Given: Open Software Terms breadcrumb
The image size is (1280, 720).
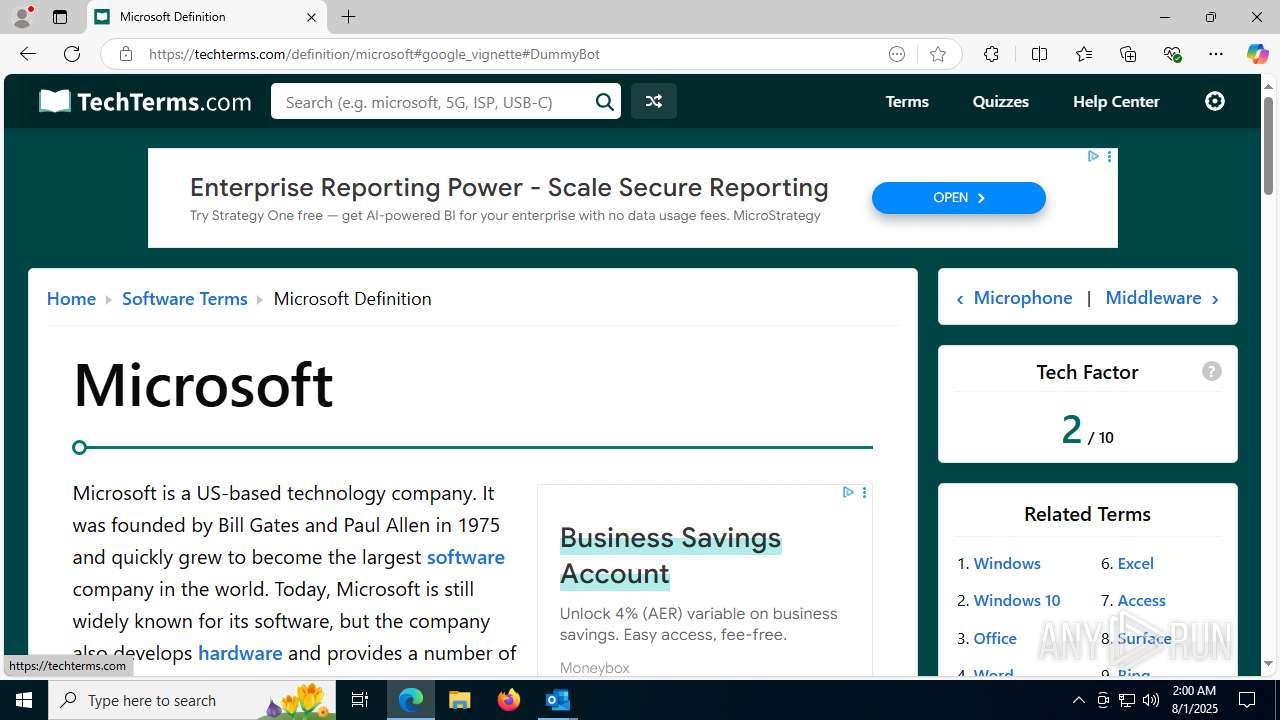Looking at the screenshot, I should [184, 298].
